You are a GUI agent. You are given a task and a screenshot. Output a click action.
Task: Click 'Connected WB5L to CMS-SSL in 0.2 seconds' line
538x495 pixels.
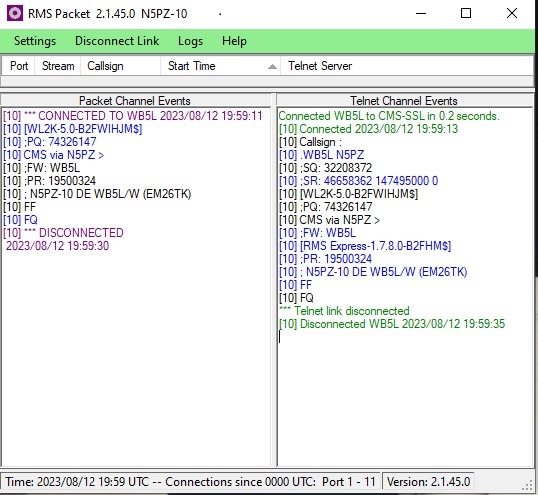389,116
